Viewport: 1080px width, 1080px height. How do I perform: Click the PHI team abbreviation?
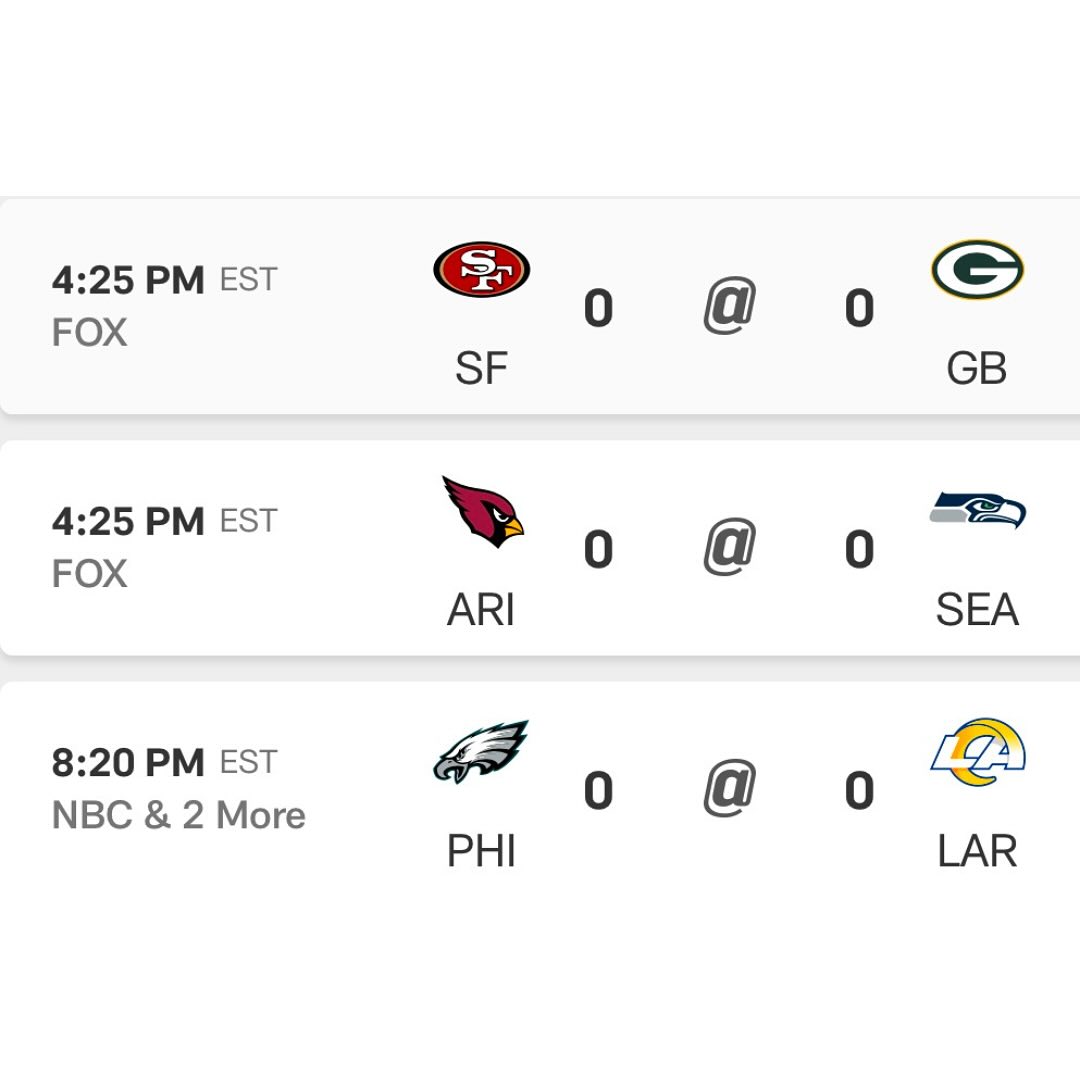481,851
